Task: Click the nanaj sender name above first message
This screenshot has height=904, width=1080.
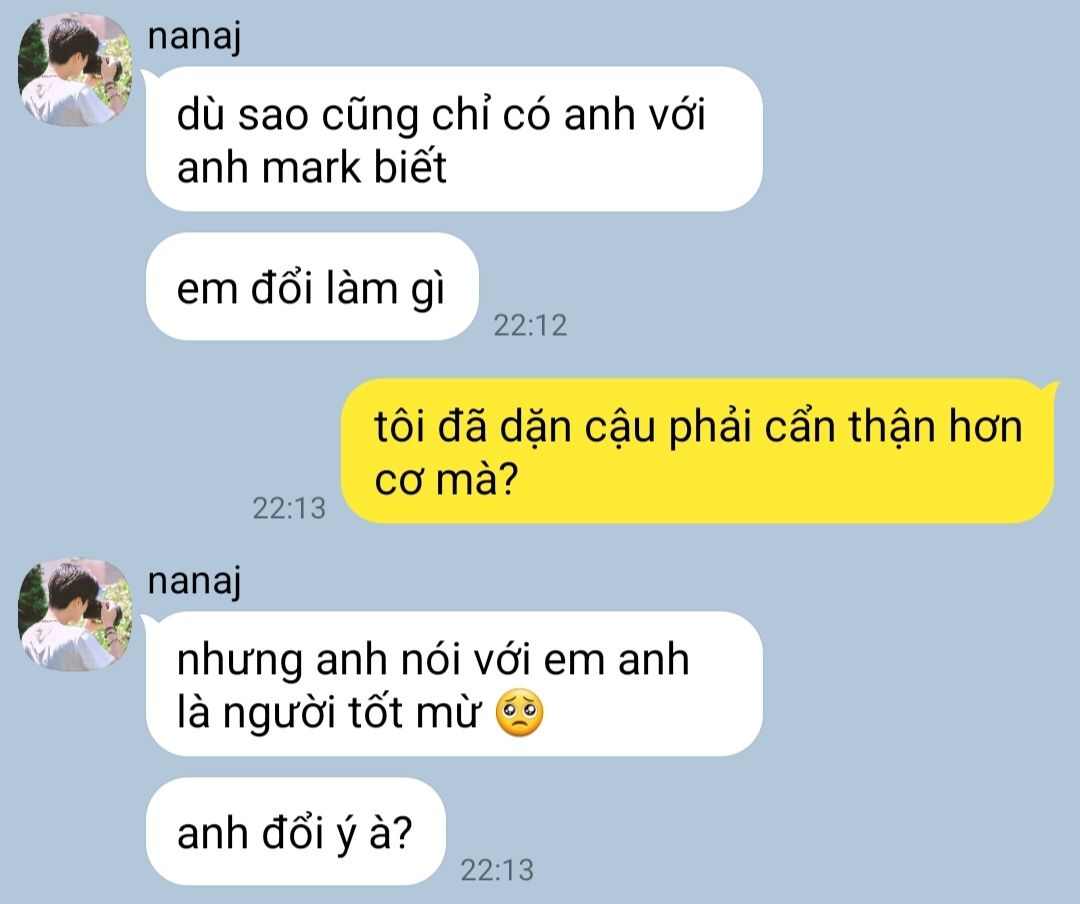Action: click(194, 37)
